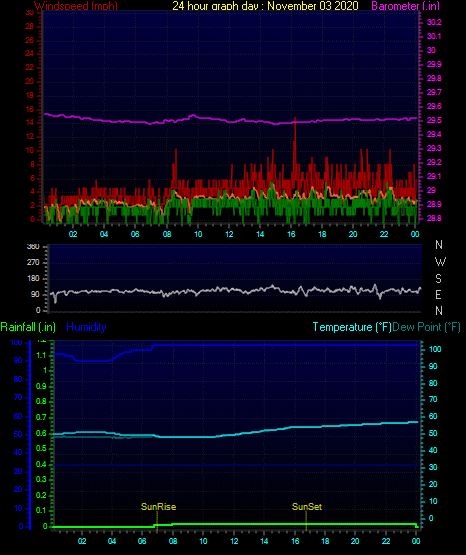Viewport: 466px width, 555px height.
Task: Click the E compass direction label
Action: coord(438,294)
